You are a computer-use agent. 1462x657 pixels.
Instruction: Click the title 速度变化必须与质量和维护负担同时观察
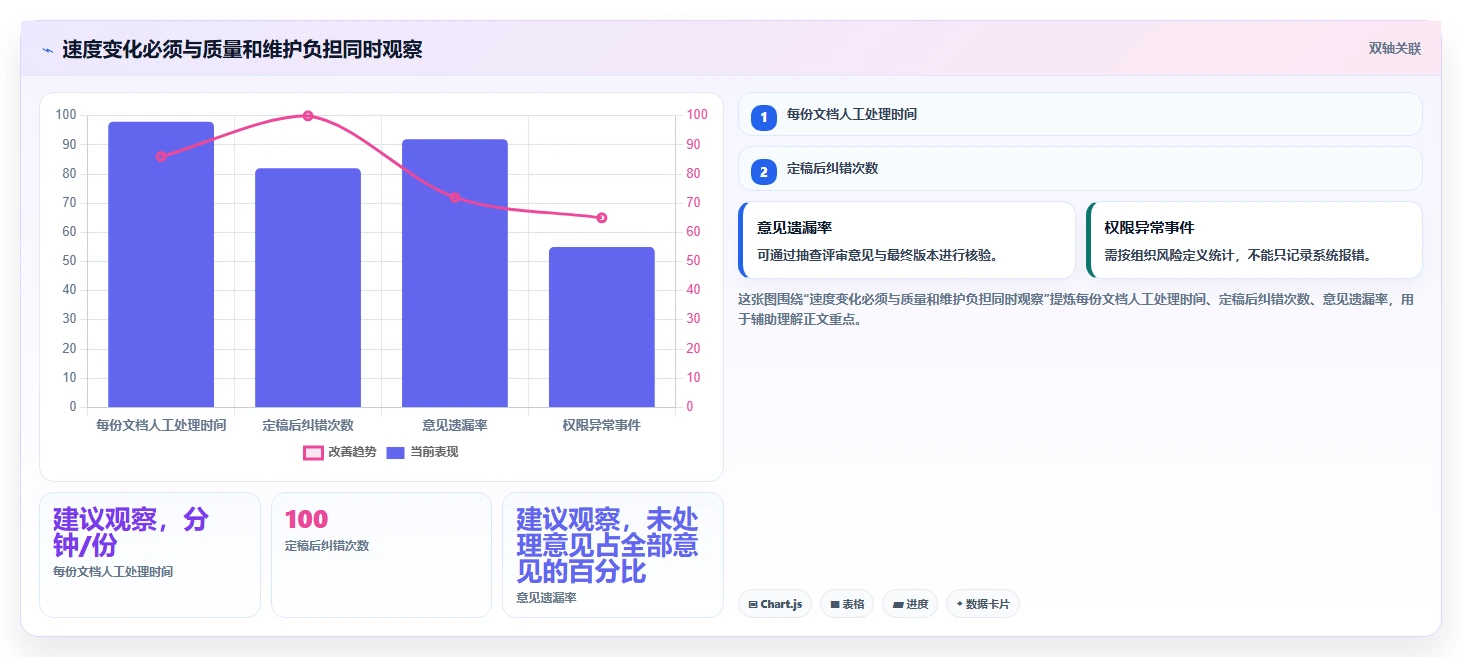click(x=242, y=49)
